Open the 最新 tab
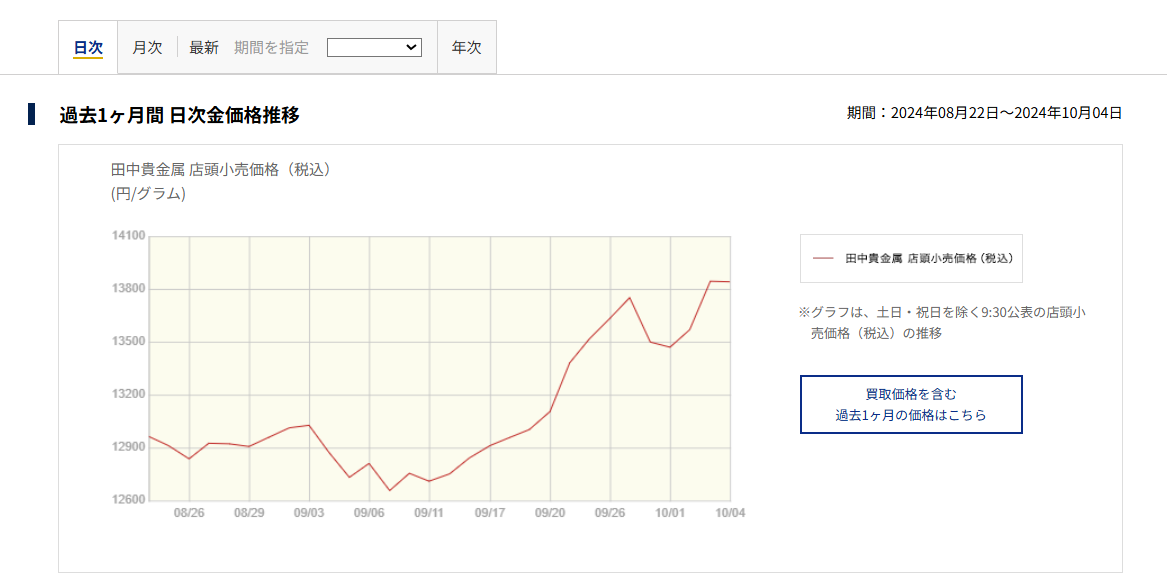1167x582 pixels. tap(204, 48)
